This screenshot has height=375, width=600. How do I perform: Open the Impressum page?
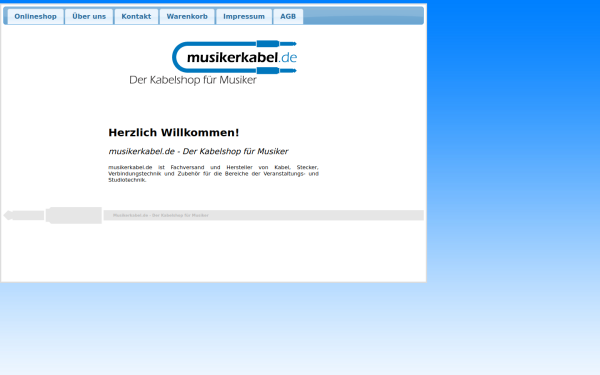[244, 16]
